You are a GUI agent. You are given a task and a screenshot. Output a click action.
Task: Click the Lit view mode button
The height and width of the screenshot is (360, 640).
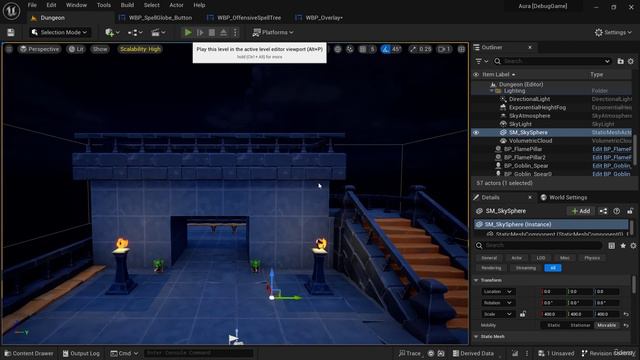coord(76,49)
